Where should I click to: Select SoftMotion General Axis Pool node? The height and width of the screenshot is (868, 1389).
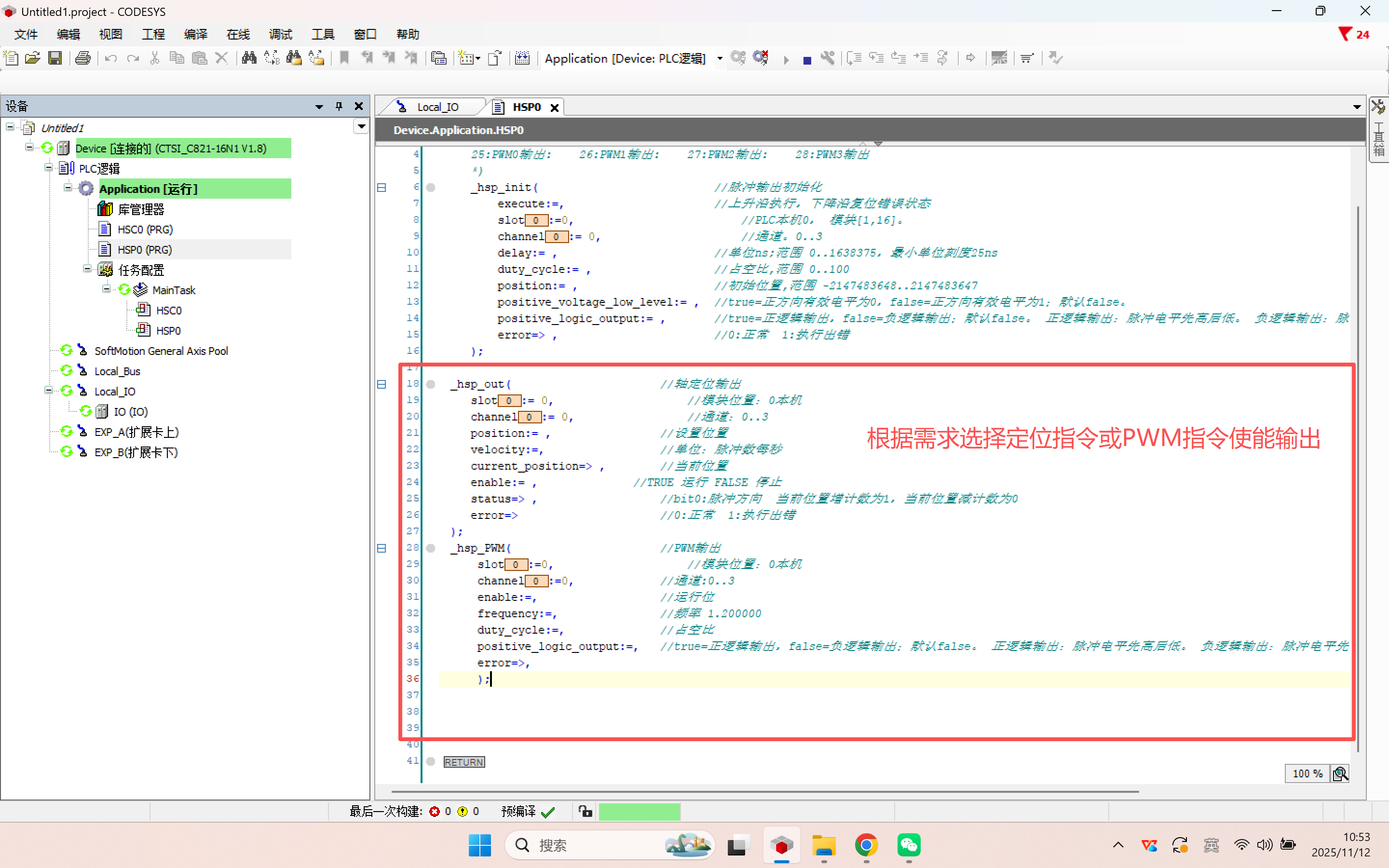tap(161, 351)
